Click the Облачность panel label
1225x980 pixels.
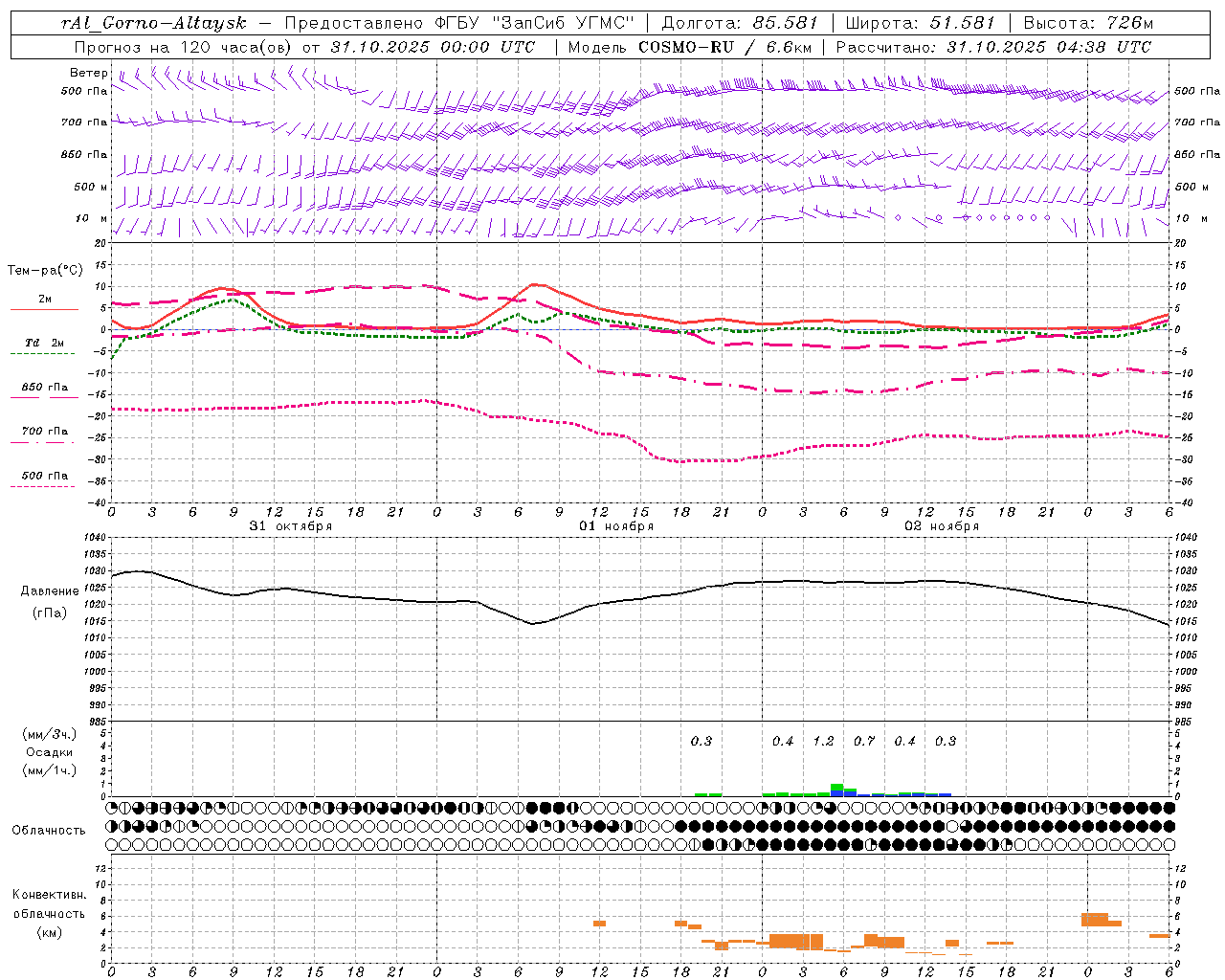49,831
